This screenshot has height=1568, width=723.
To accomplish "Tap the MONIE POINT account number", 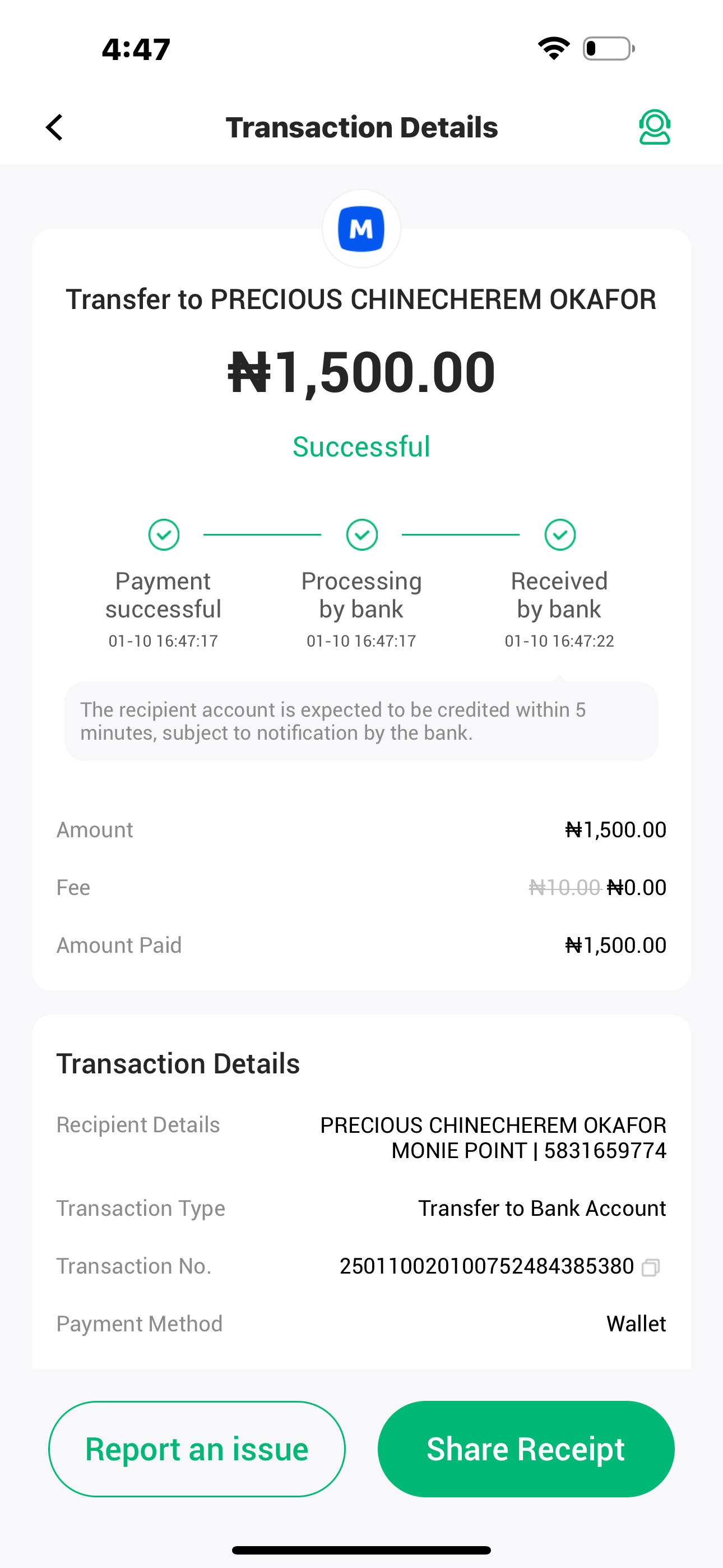I will click(x=604, y=1151).
